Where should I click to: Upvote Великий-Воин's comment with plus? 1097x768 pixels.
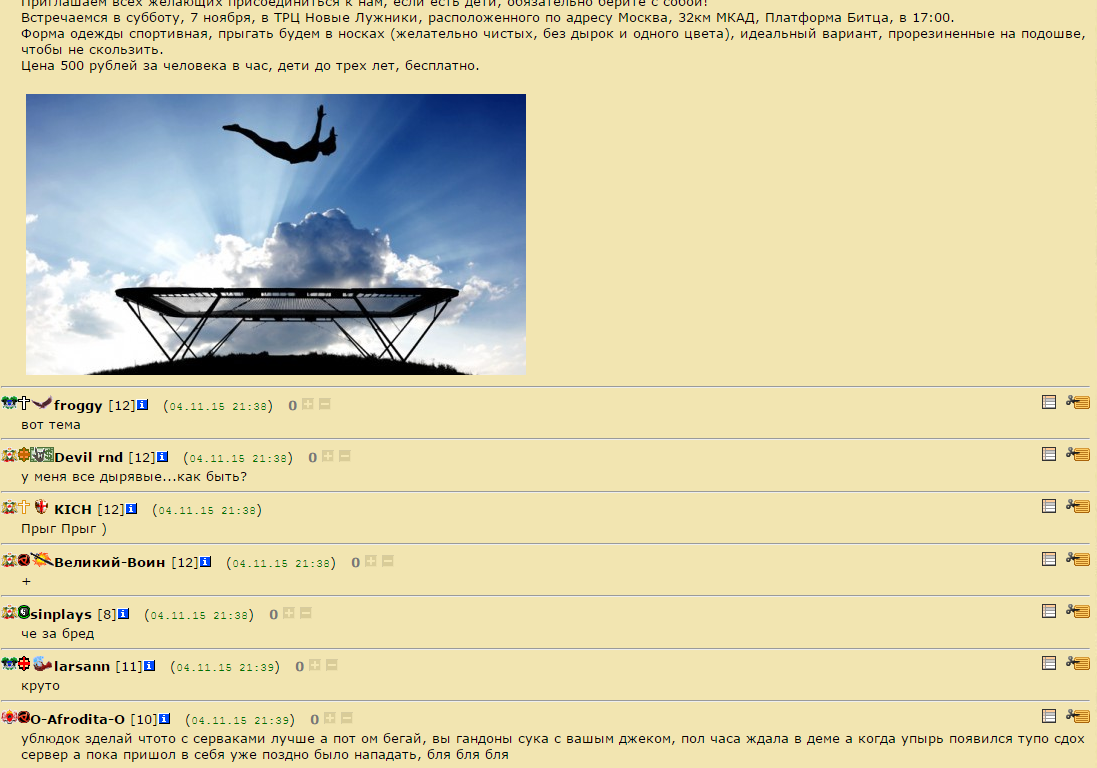371,561
